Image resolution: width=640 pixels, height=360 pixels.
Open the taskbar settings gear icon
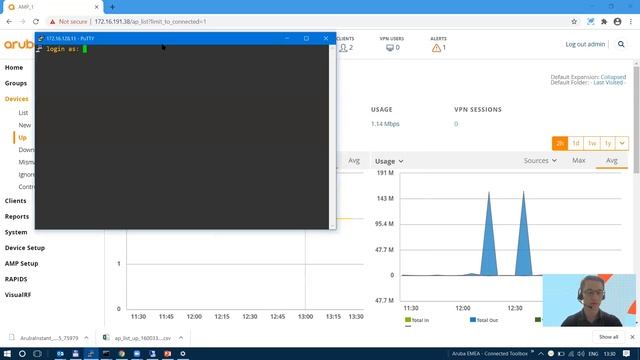pos(183,353)
